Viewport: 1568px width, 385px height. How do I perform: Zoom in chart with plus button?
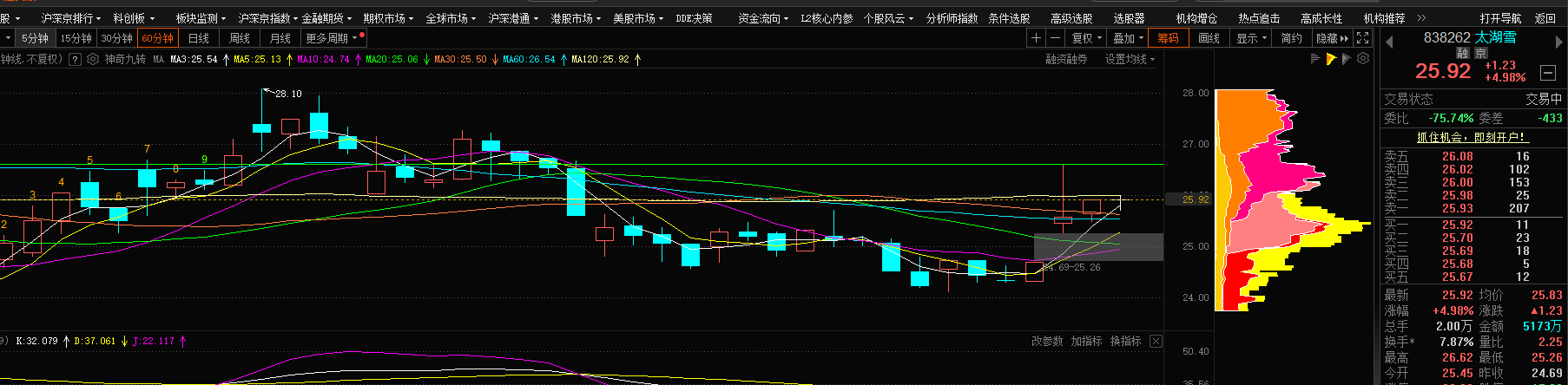[x=1036, y=38]
